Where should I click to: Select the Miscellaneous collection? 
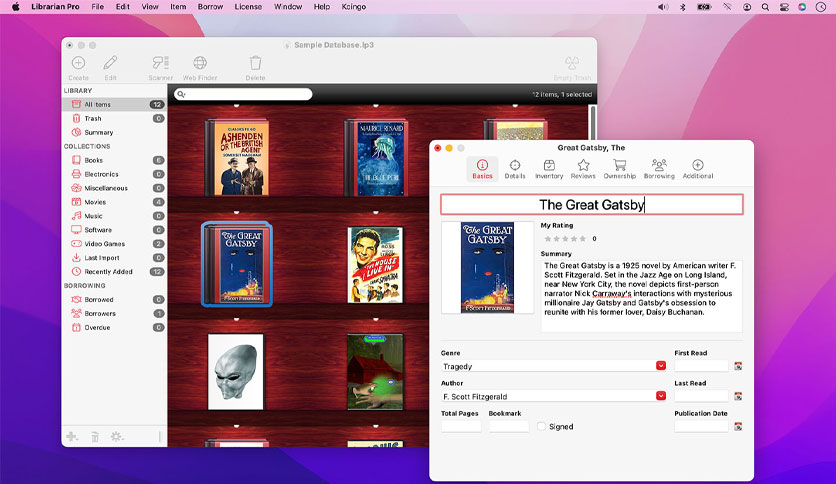115,188
